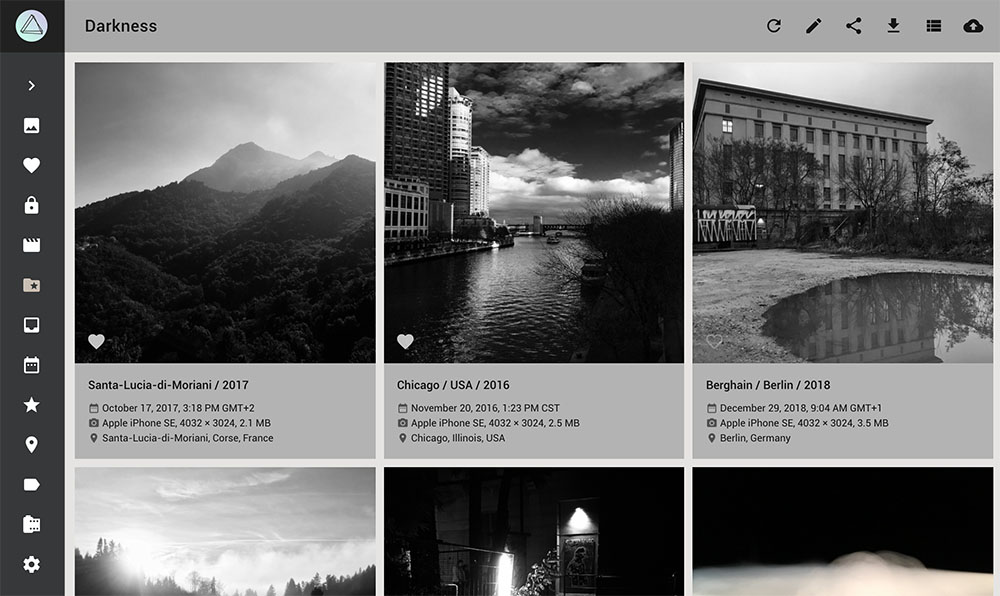Click camera info with 2.1 MB

coord(186,423)
